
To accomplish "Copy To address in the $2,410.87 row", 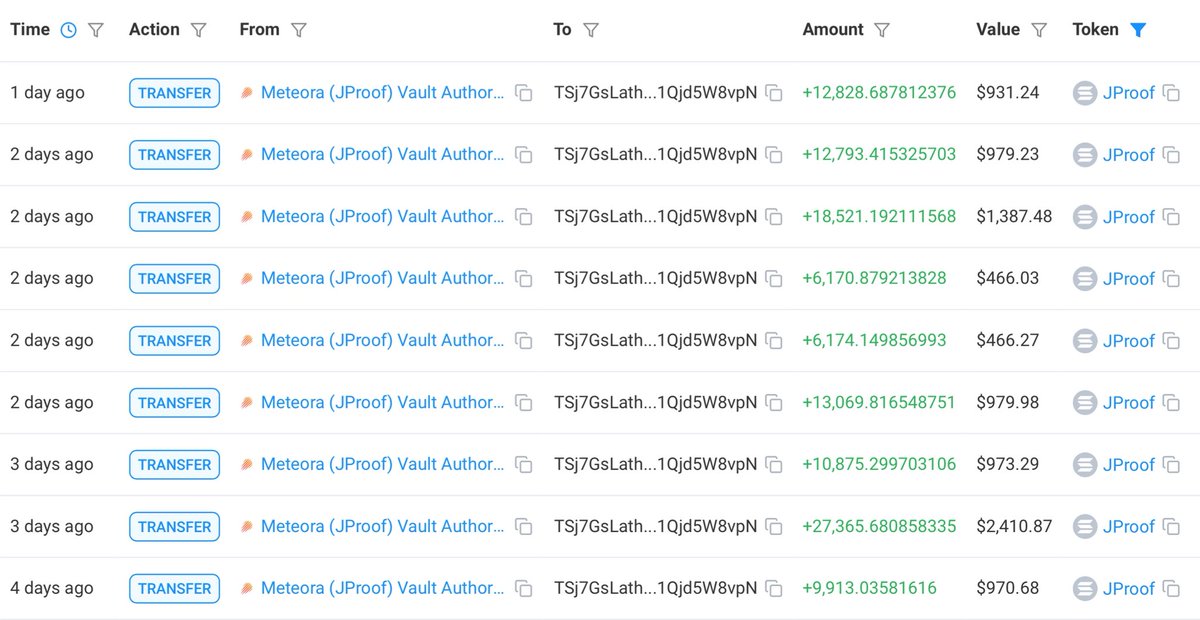I will coord(773,527).
